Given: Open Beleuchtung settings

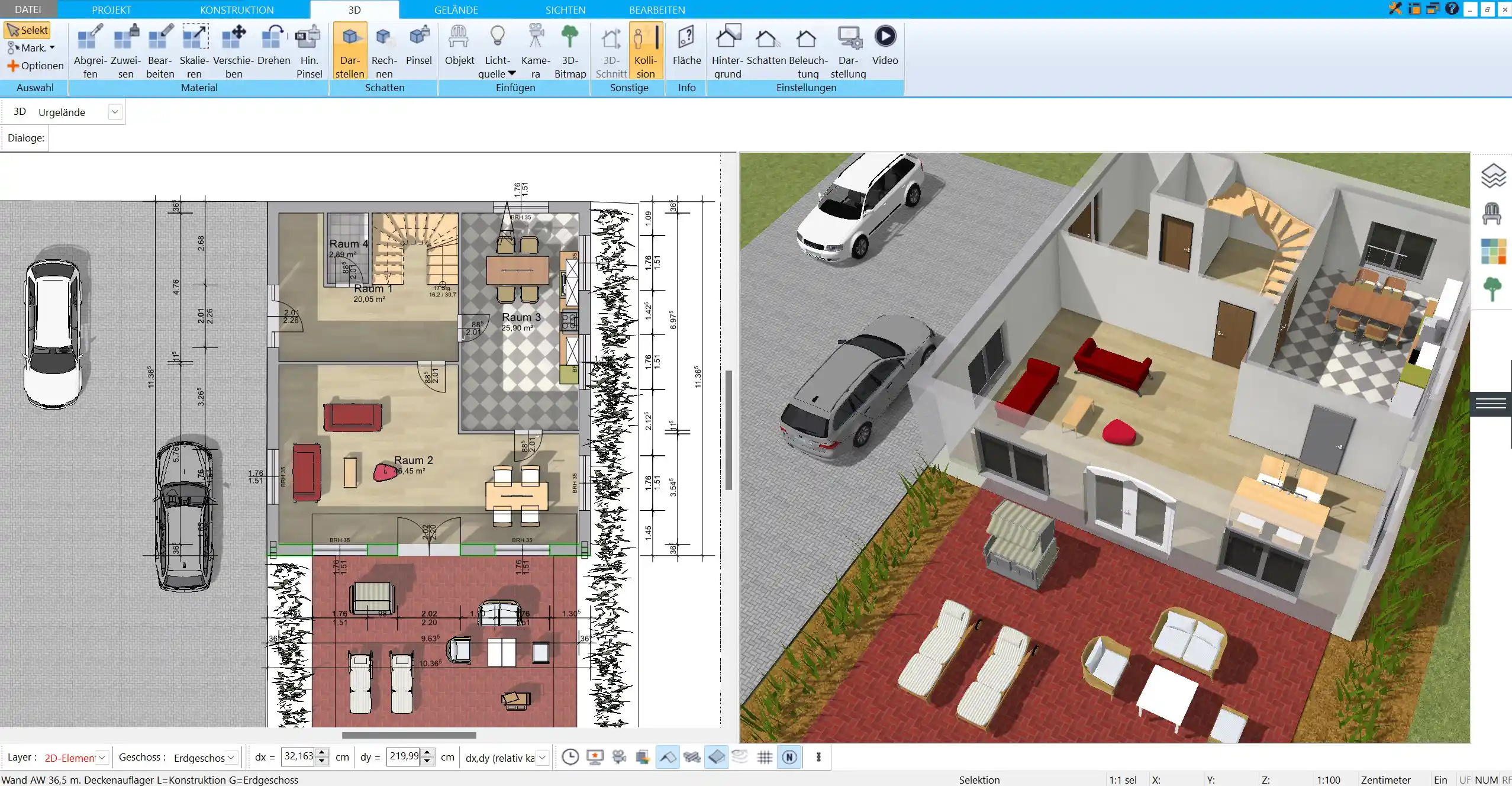Looking at the screenshot, I should [x=808, y=51].
